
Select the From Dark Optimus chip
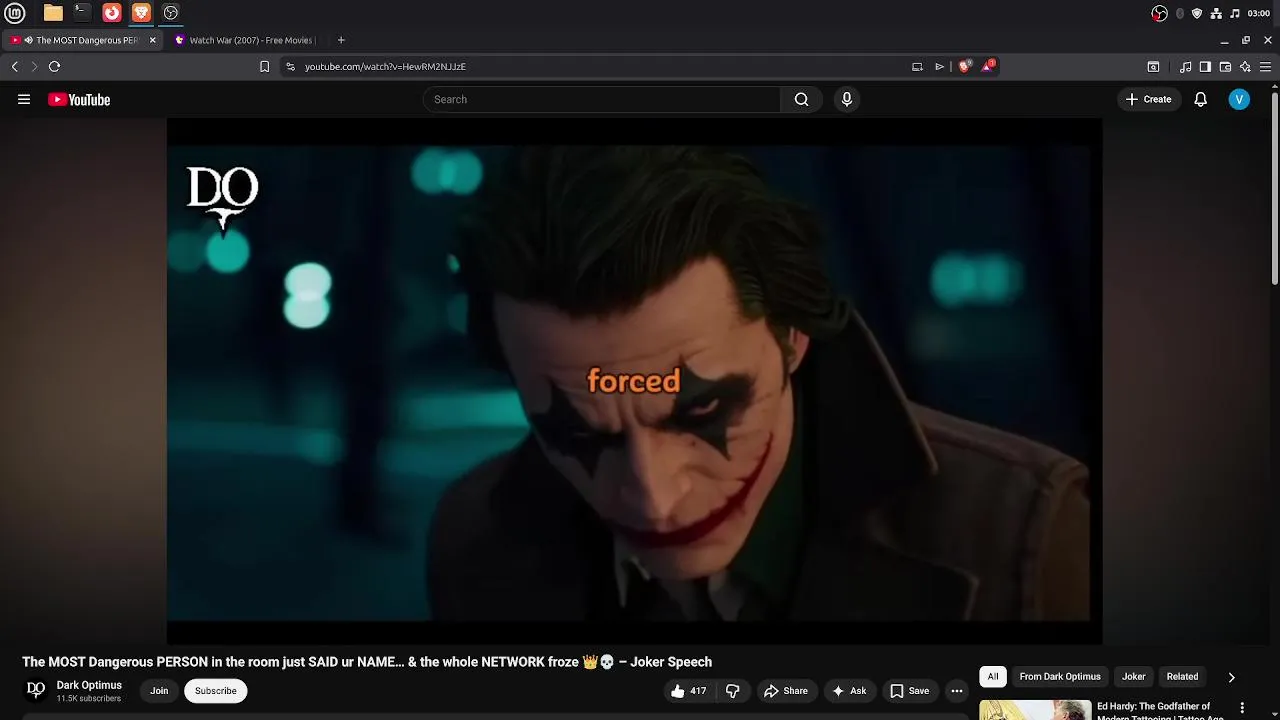(1060, 677)
